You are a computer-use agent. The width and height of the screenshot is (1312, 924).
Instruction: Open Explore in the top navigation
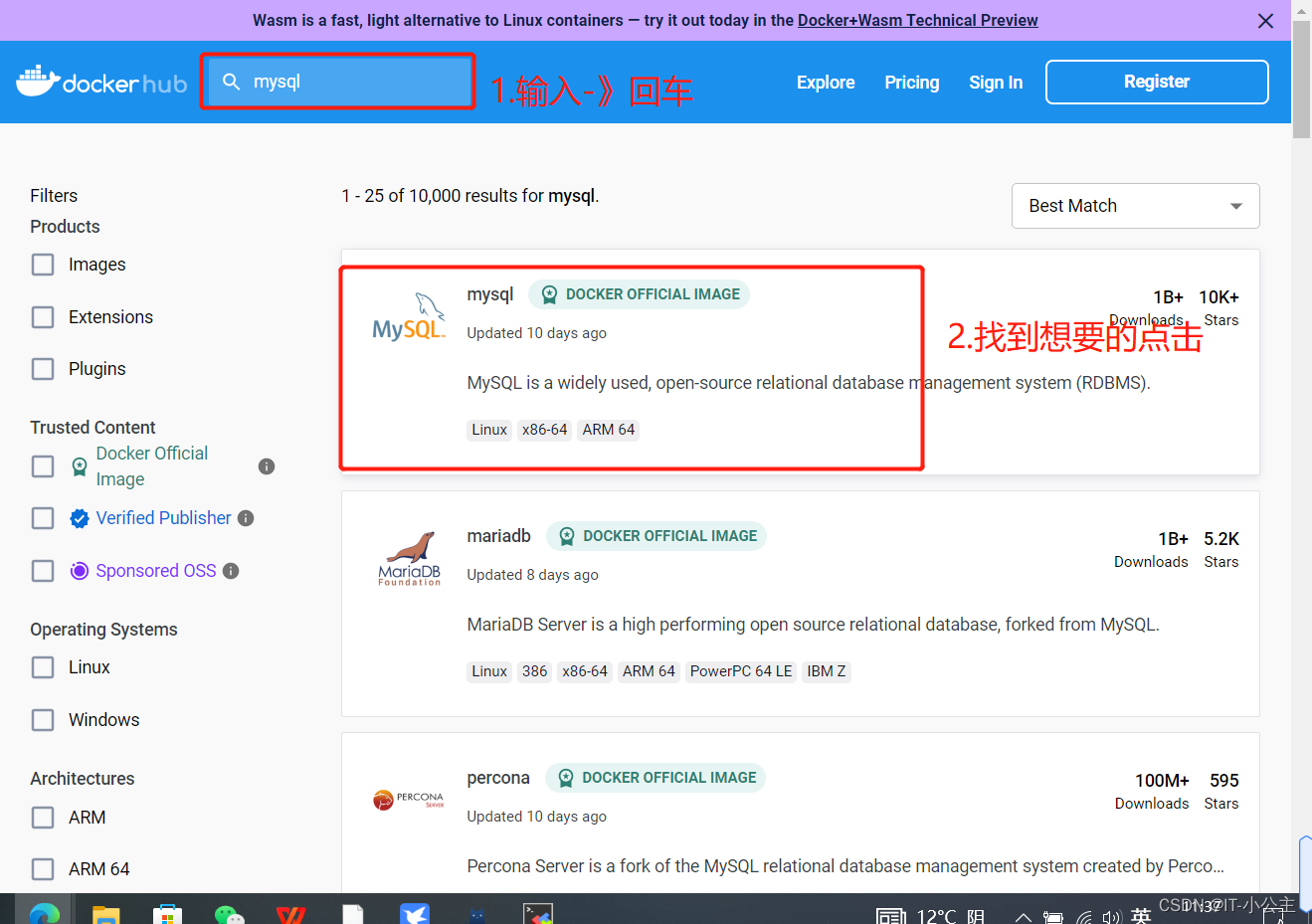(826, 83)
